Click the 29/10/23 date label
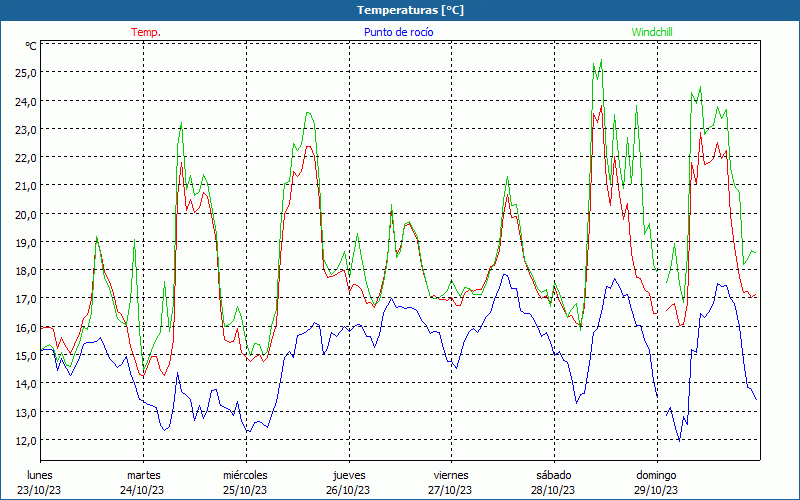This screenshot has height=500, width=800. [x=656, y=490]
